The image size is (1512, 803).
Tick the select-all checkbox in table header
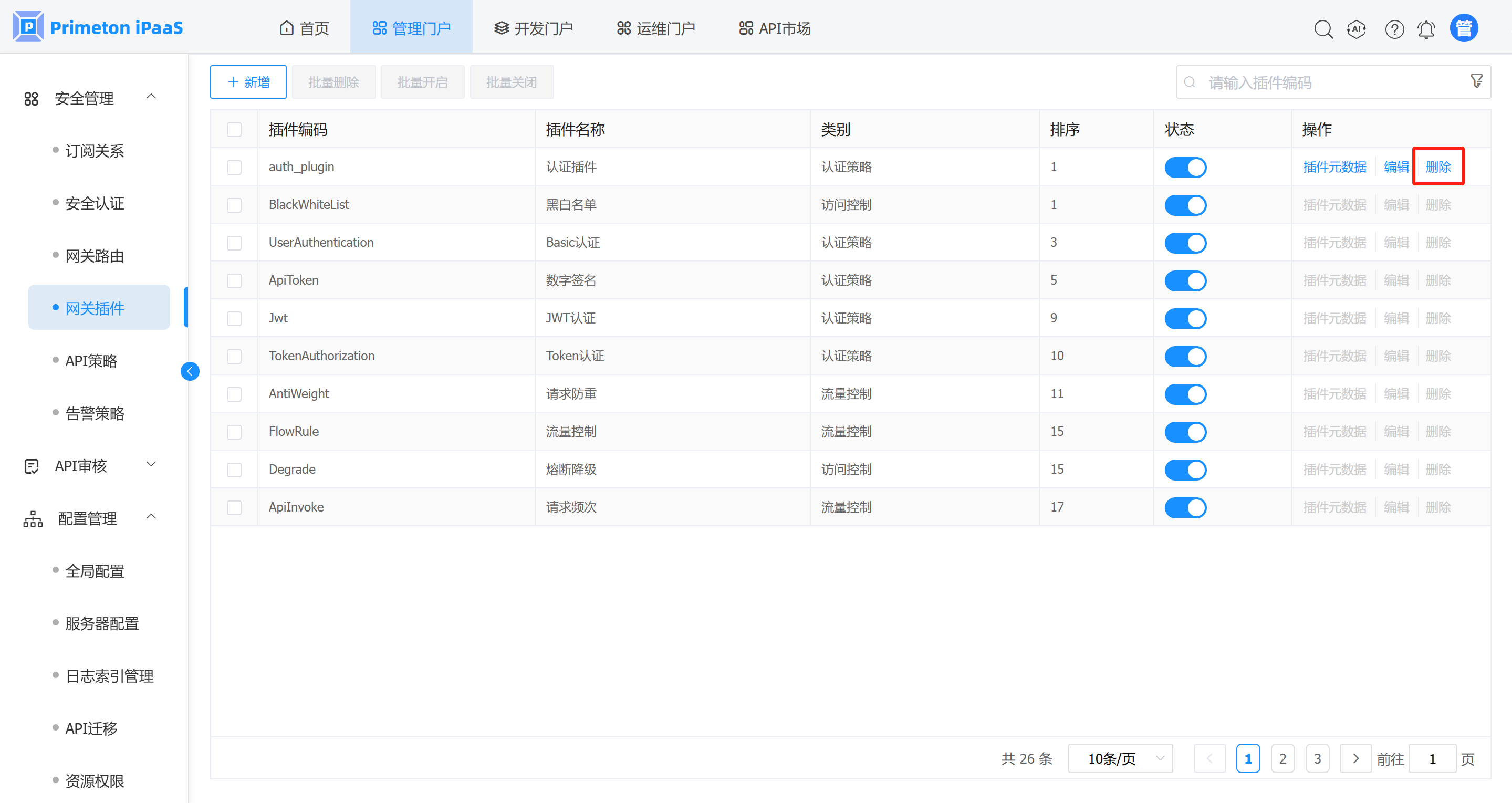(x=234, y=129)
